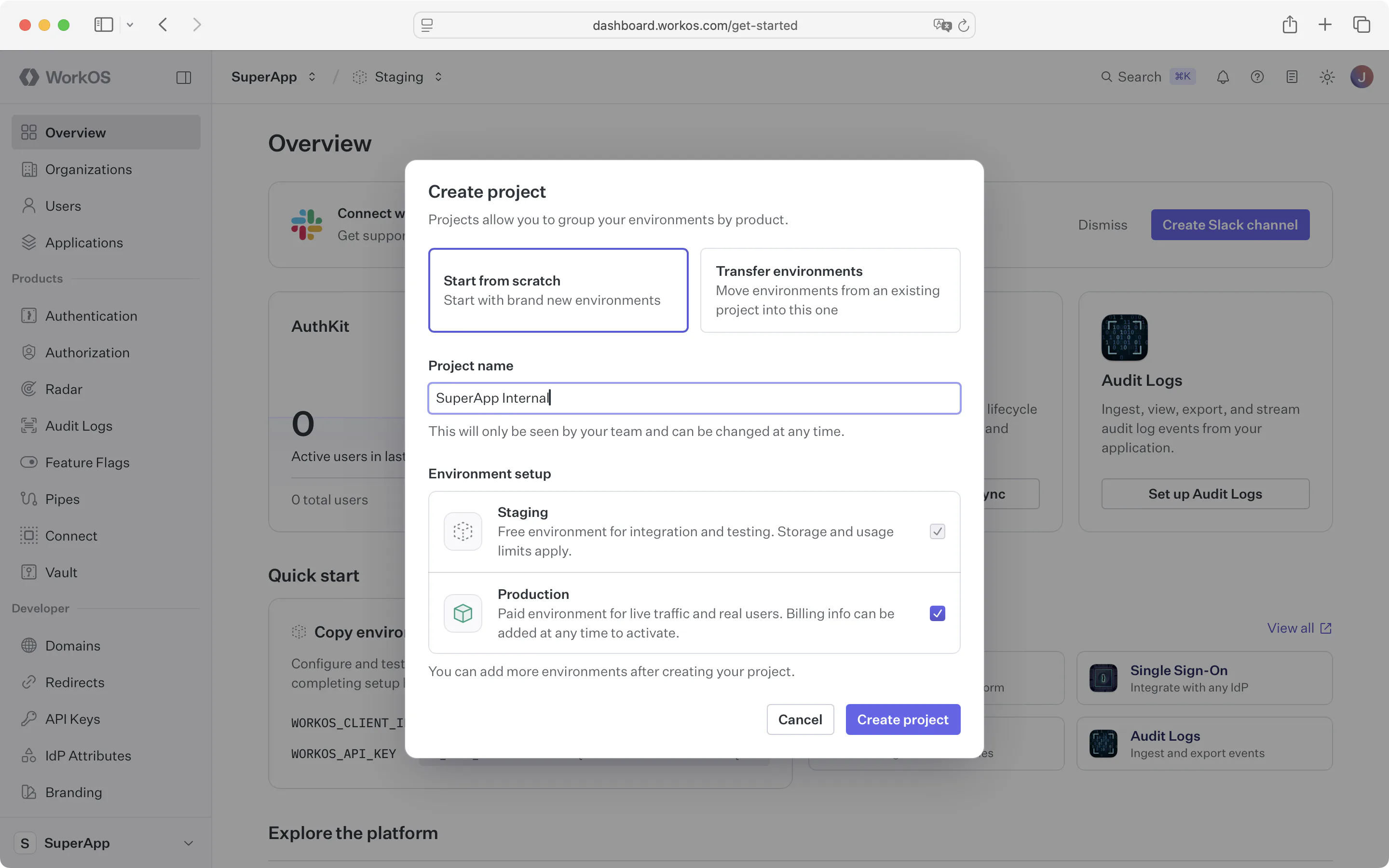Open Overview in sidebar
The height and width of the screenshot is (868, 1389).
point(106,133)
